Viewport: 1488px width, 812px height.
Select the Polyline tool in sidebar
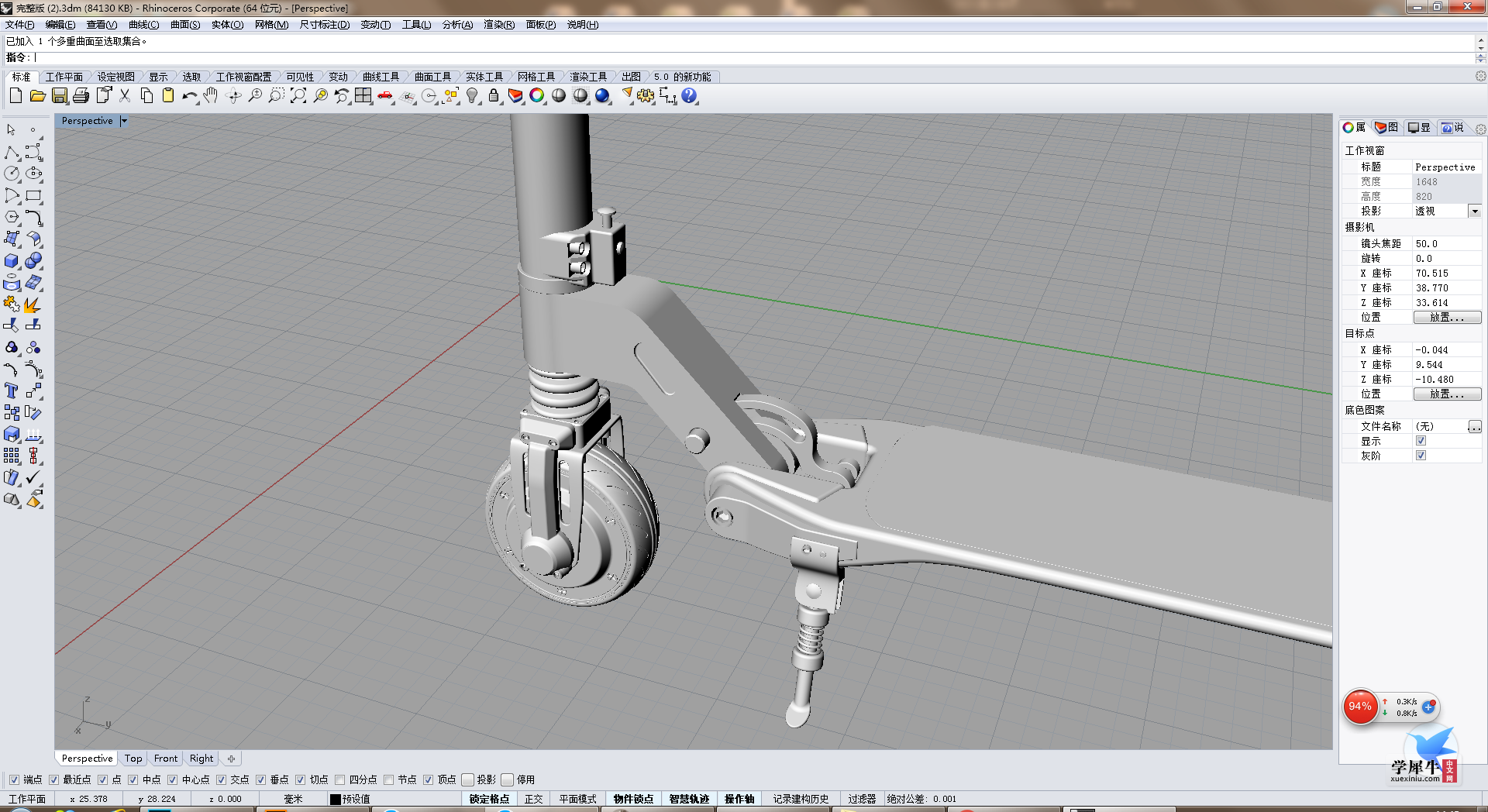pos(12,153)
